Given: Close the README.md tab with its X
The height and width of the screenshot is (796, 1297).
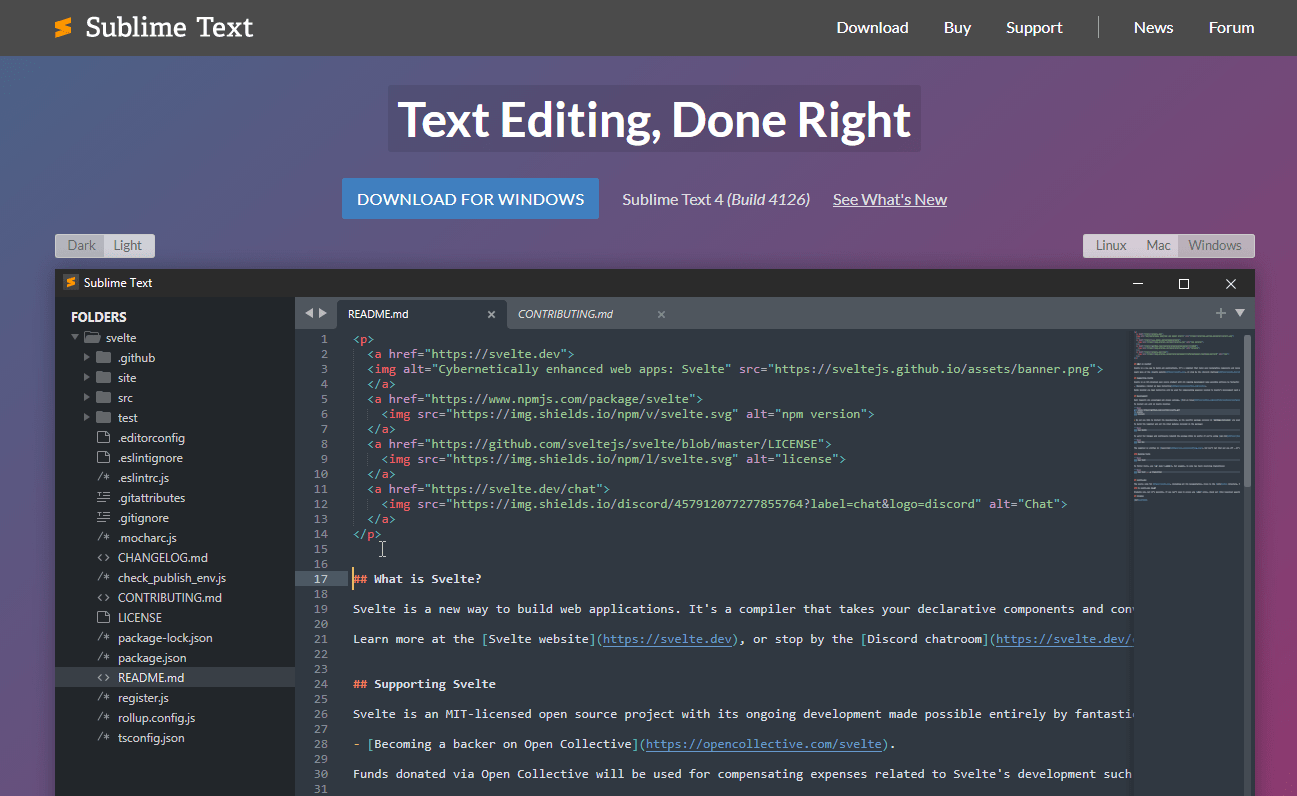Looking at the screenshot, I should coord(491,314).
